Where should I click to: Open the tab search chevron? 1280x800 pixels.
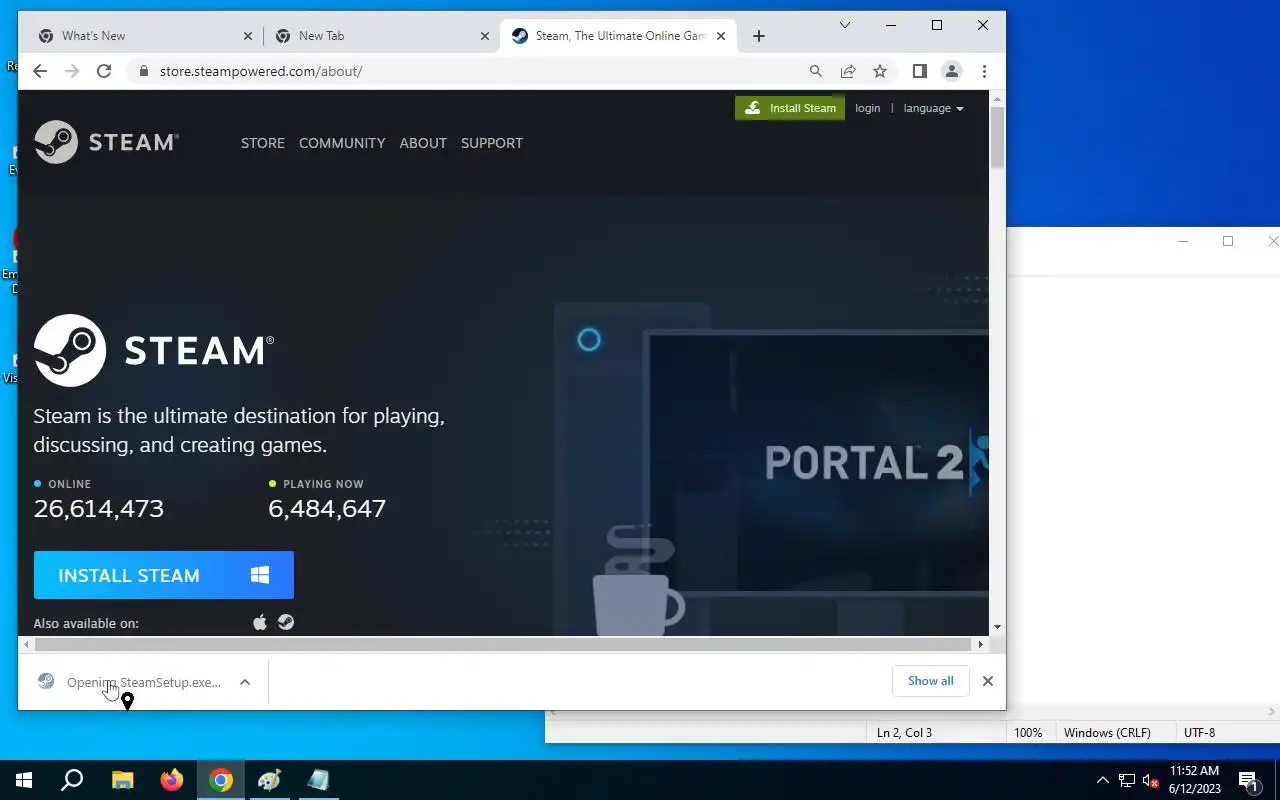[x=845, y=25]
